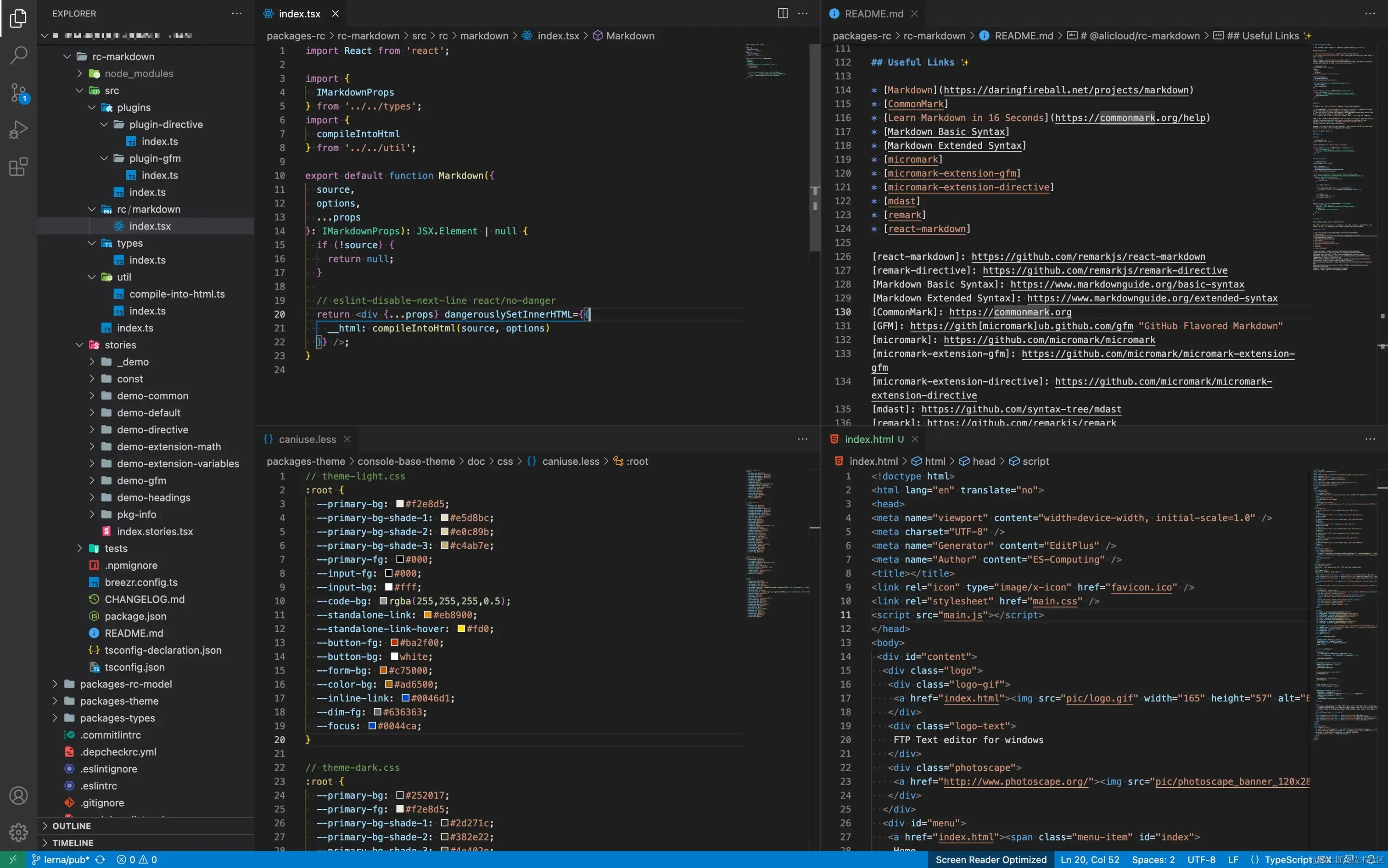Open compile-into-html.ts in the explorer
Viewport: 1388px width, 868px height.
177,294
